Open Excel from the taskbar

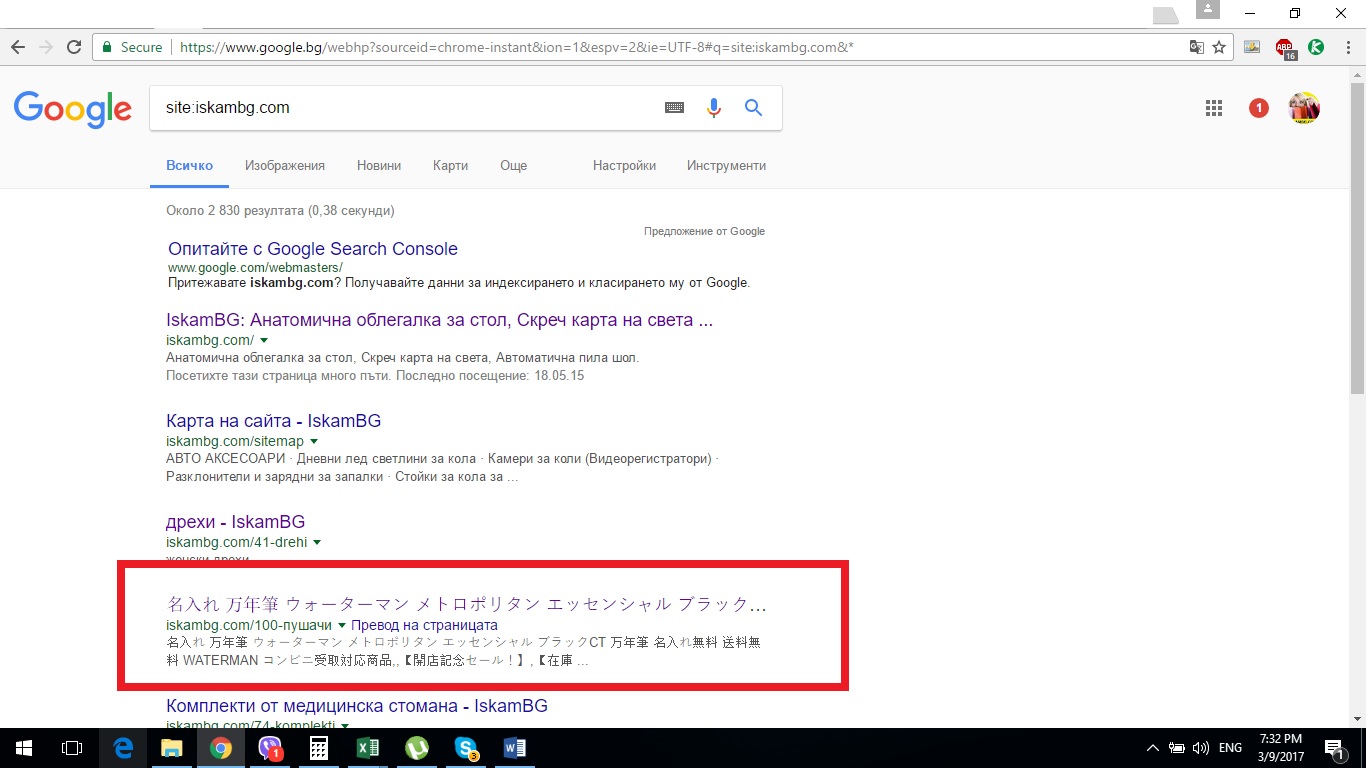(368, 748)
